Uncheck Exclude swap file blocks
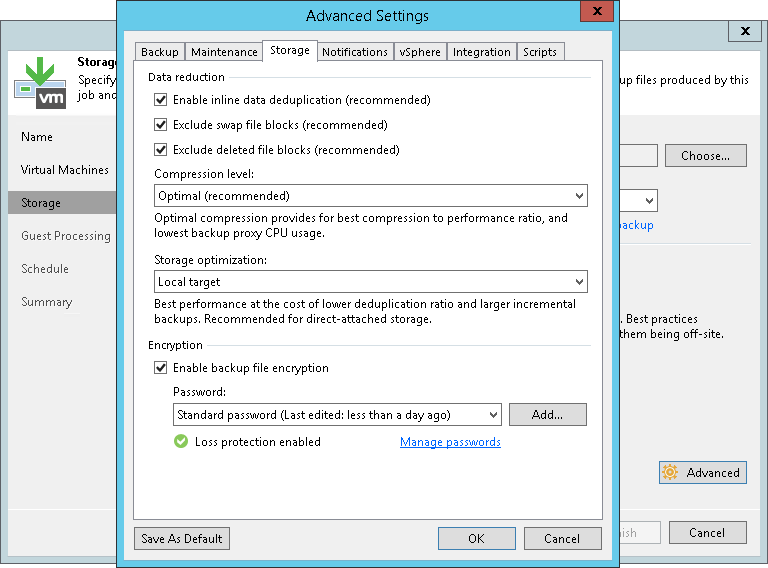The width and height of the screenshot is (768, 568). 161,125
